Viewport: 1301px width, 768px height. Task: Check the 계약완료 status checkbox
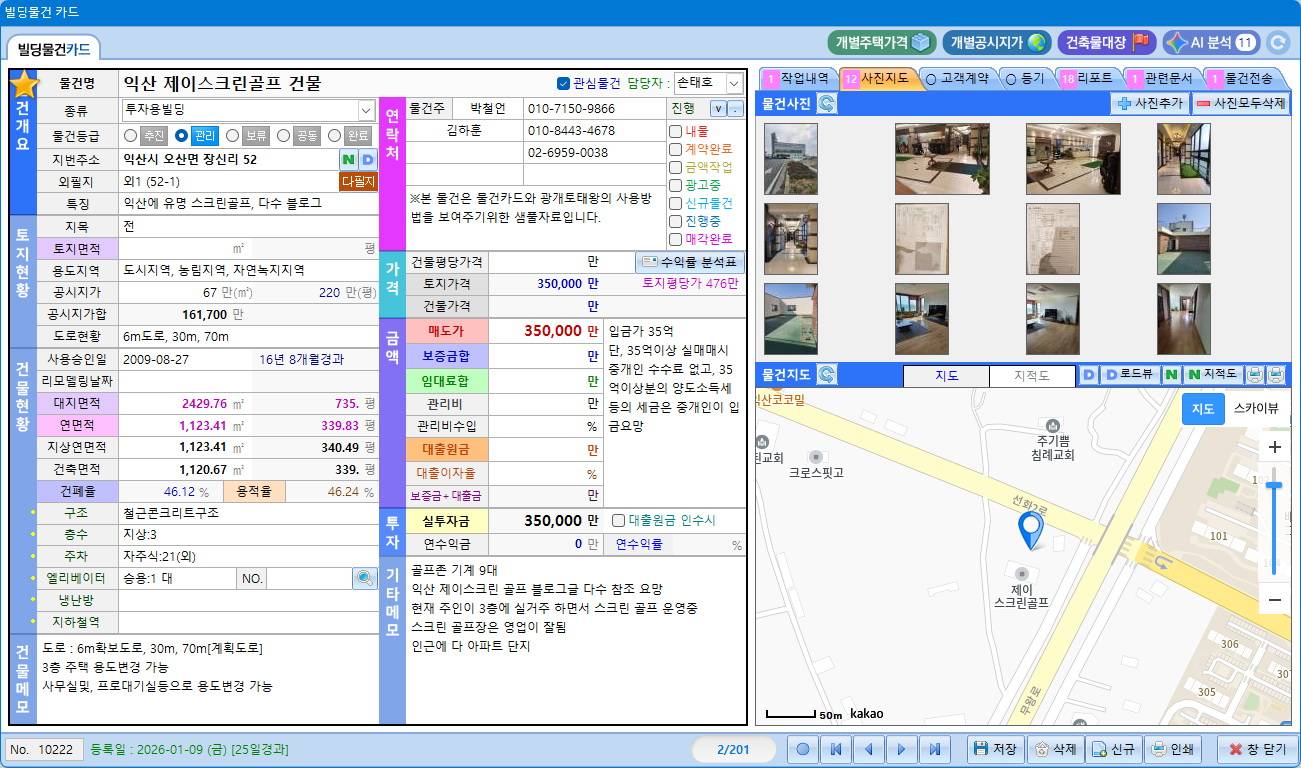[676, 149]
